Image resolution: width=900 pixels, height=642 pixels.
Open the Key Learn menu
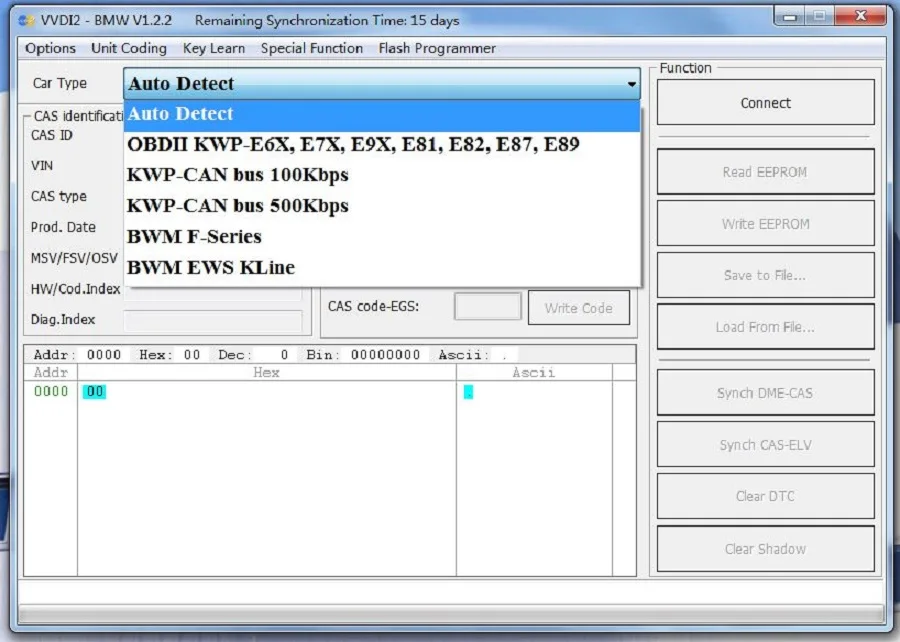point(214,48)
